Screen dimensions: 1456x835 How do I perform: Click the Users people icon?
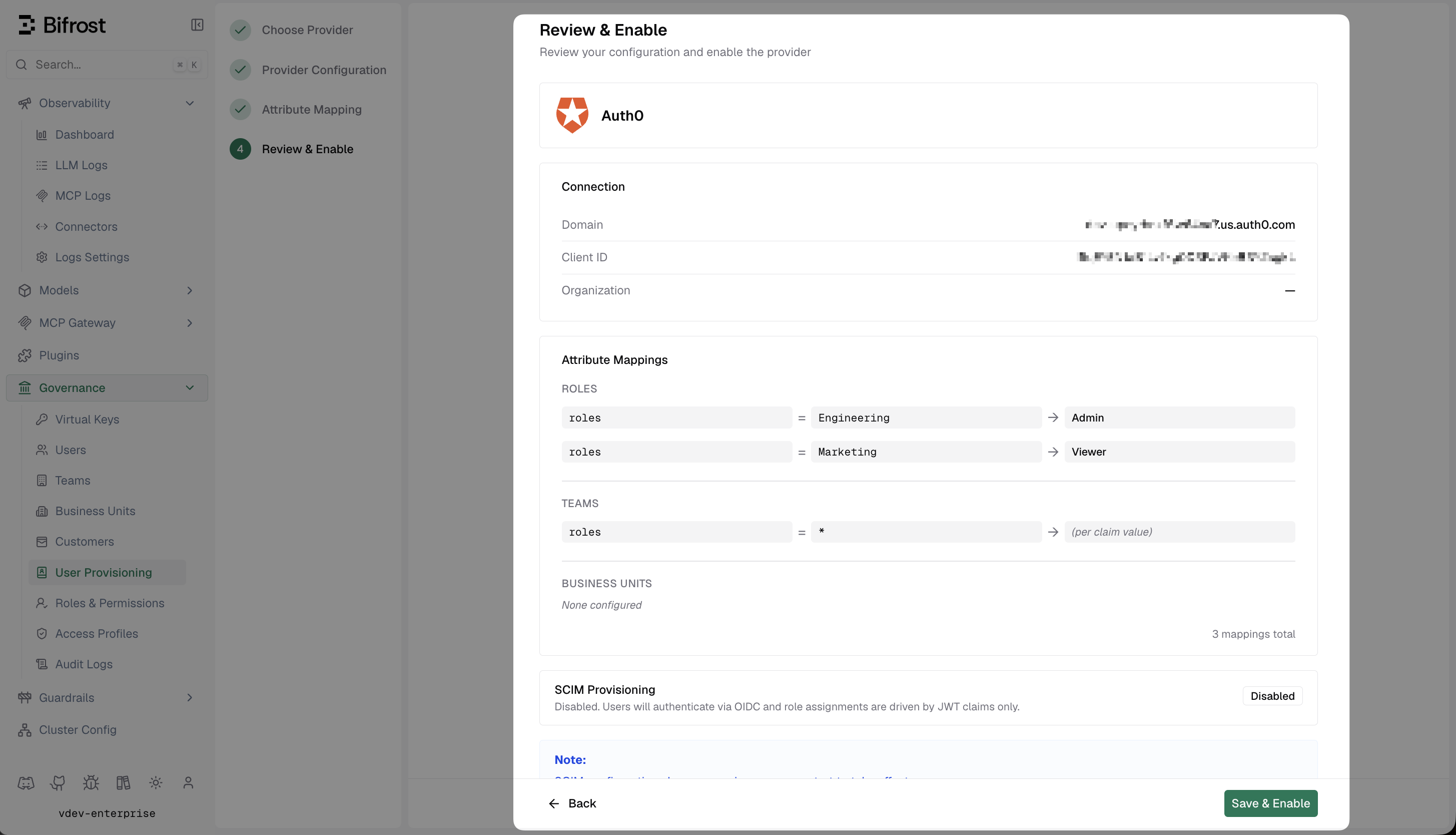42,450
